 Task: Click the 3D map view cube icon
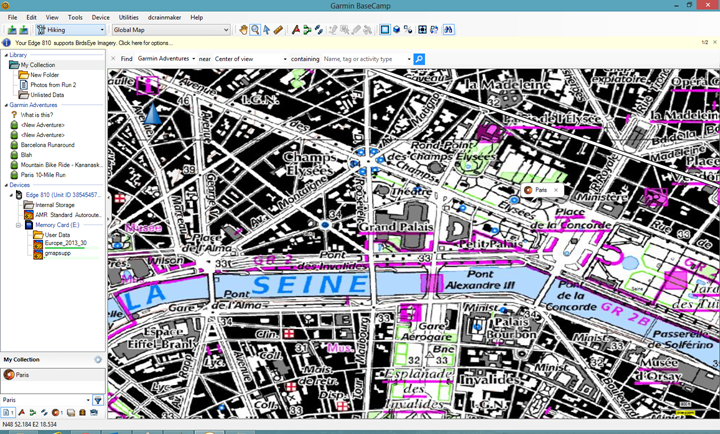(397, 30)
